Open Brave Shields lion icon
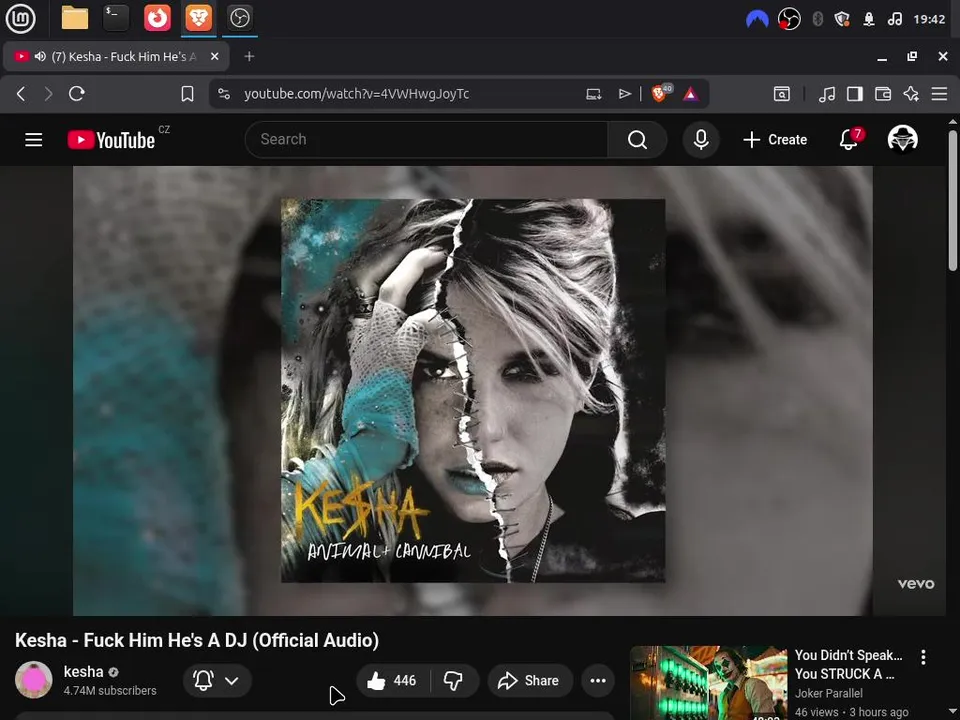Viewport: 960px width, 720px height. click(x=661, y=93)
